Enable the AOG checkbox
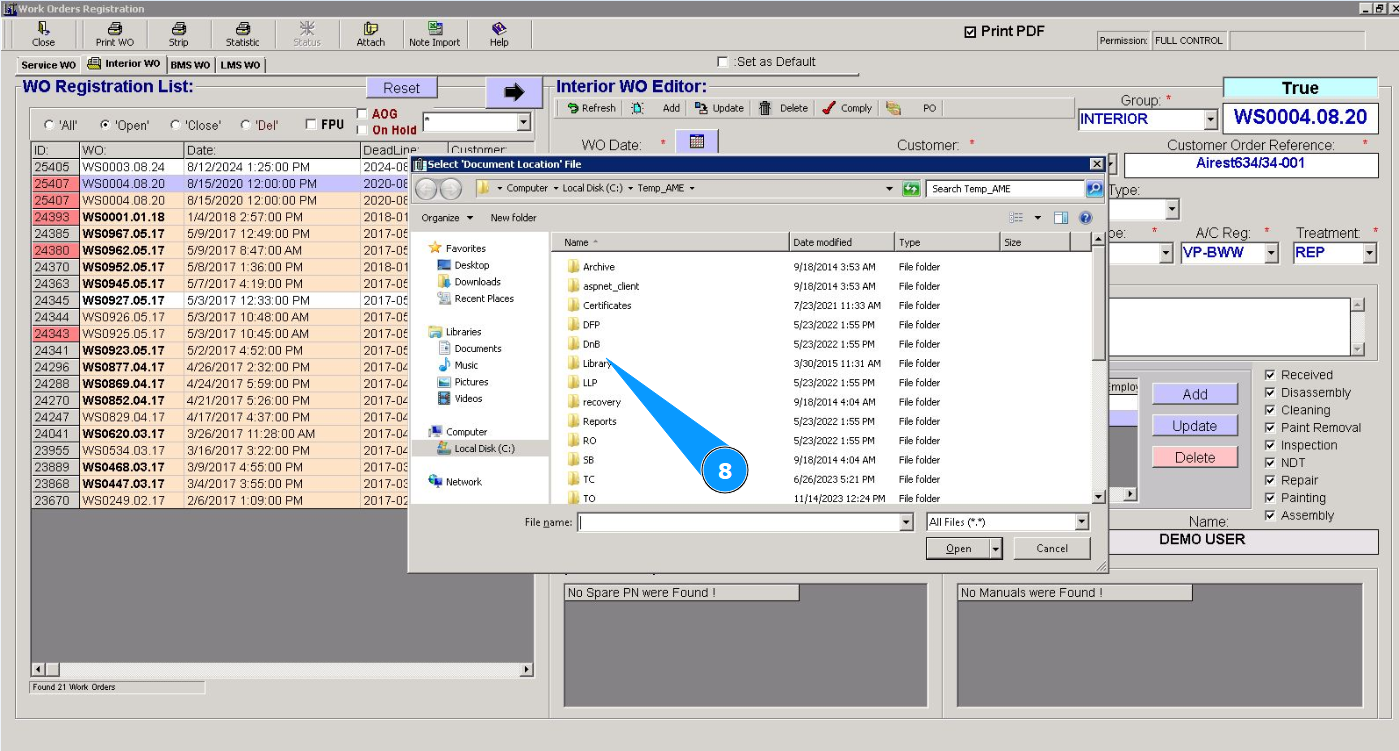The height and width of the screenshot is (751, 1399). point(362,114)
